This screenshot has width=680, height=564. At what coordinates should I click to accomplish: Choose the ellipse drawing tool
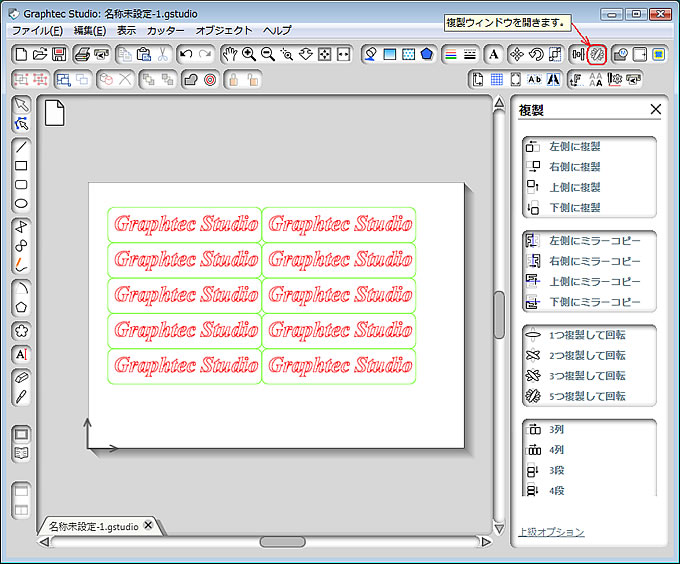click(x=21, y=203)
